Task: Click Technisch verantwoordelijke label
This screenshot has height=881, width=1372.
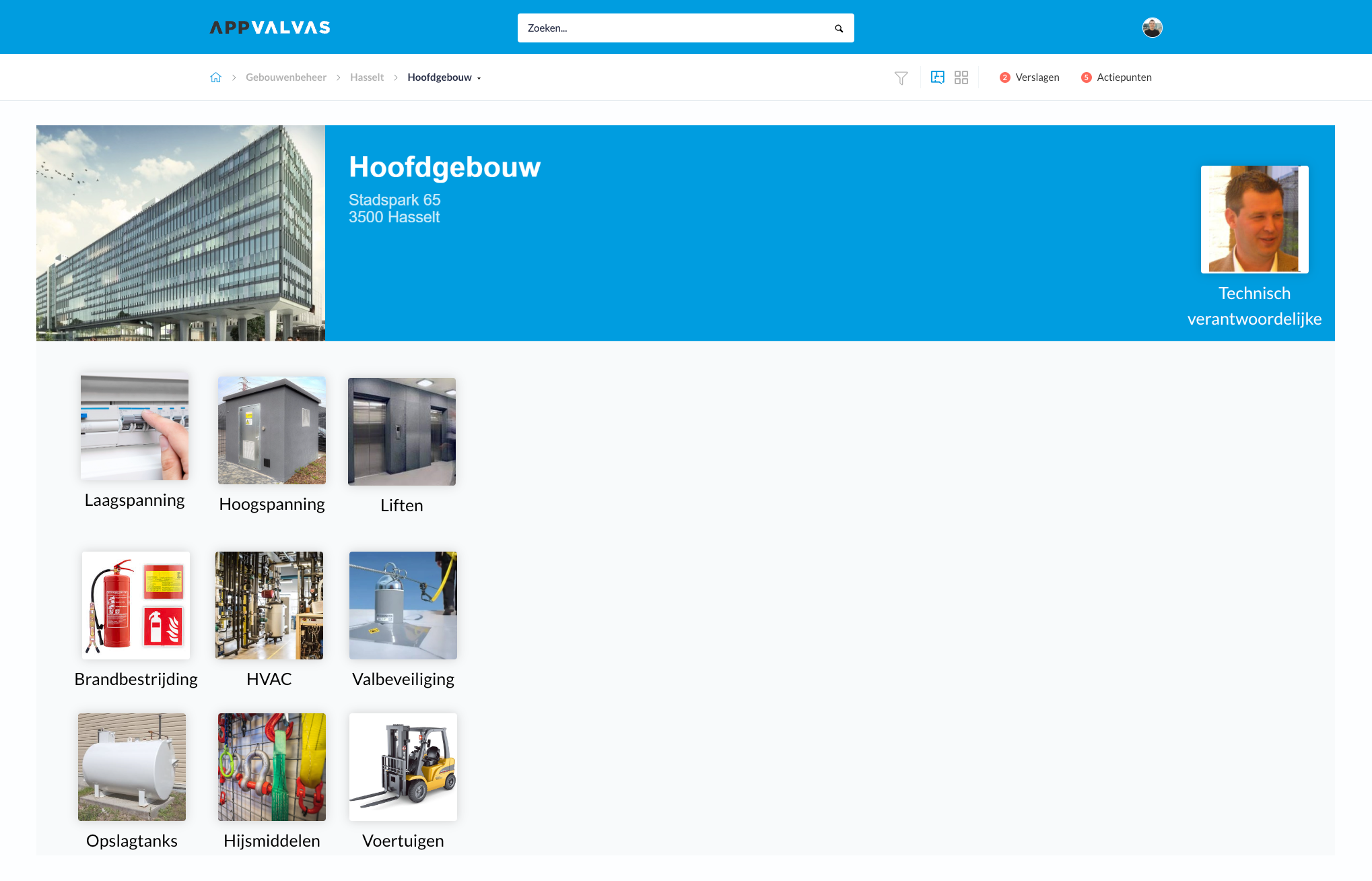Action: click(1254, 306)
